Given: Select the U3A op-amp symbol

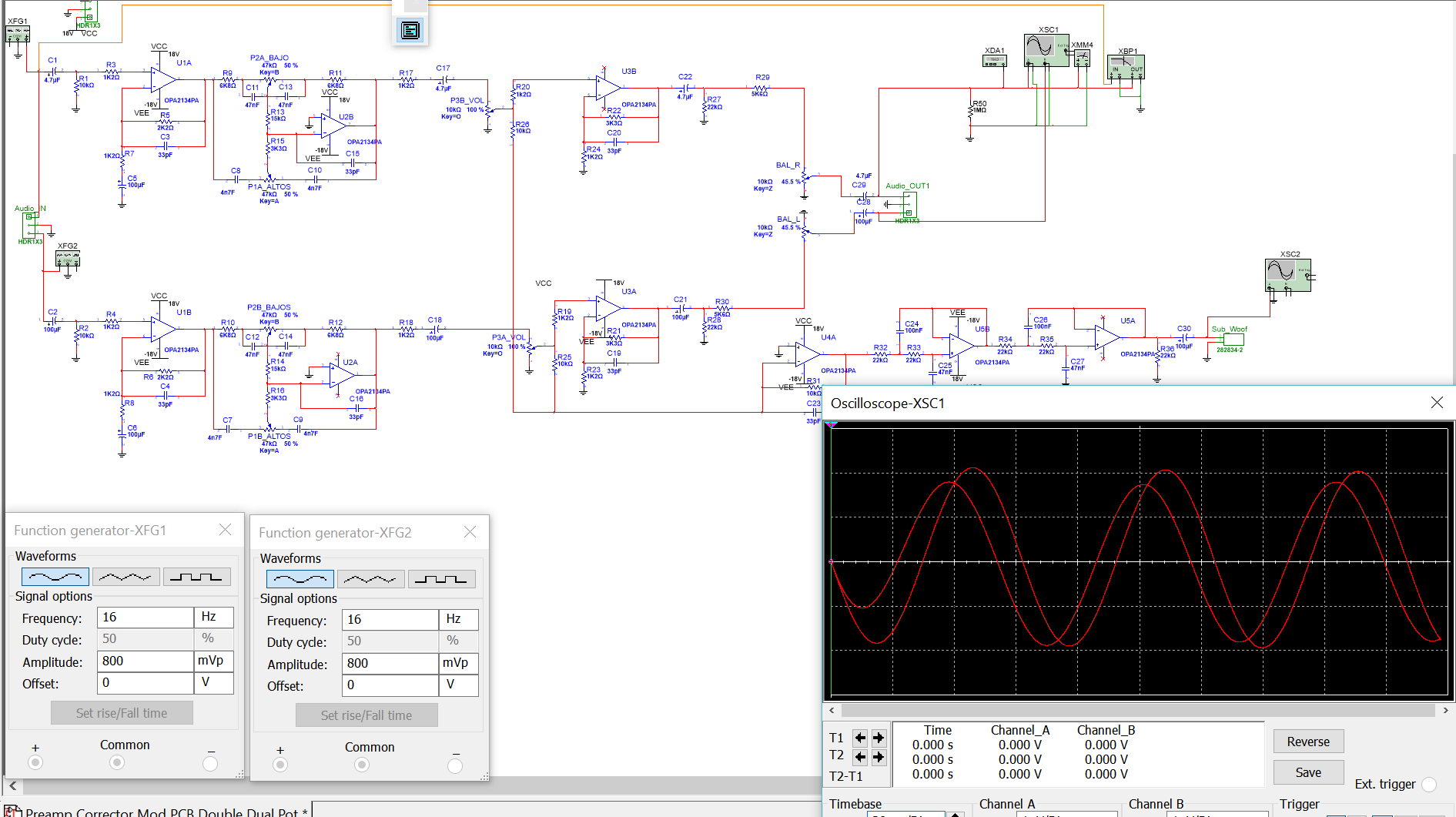Looking at the screenshot, I should pos(608,309).
